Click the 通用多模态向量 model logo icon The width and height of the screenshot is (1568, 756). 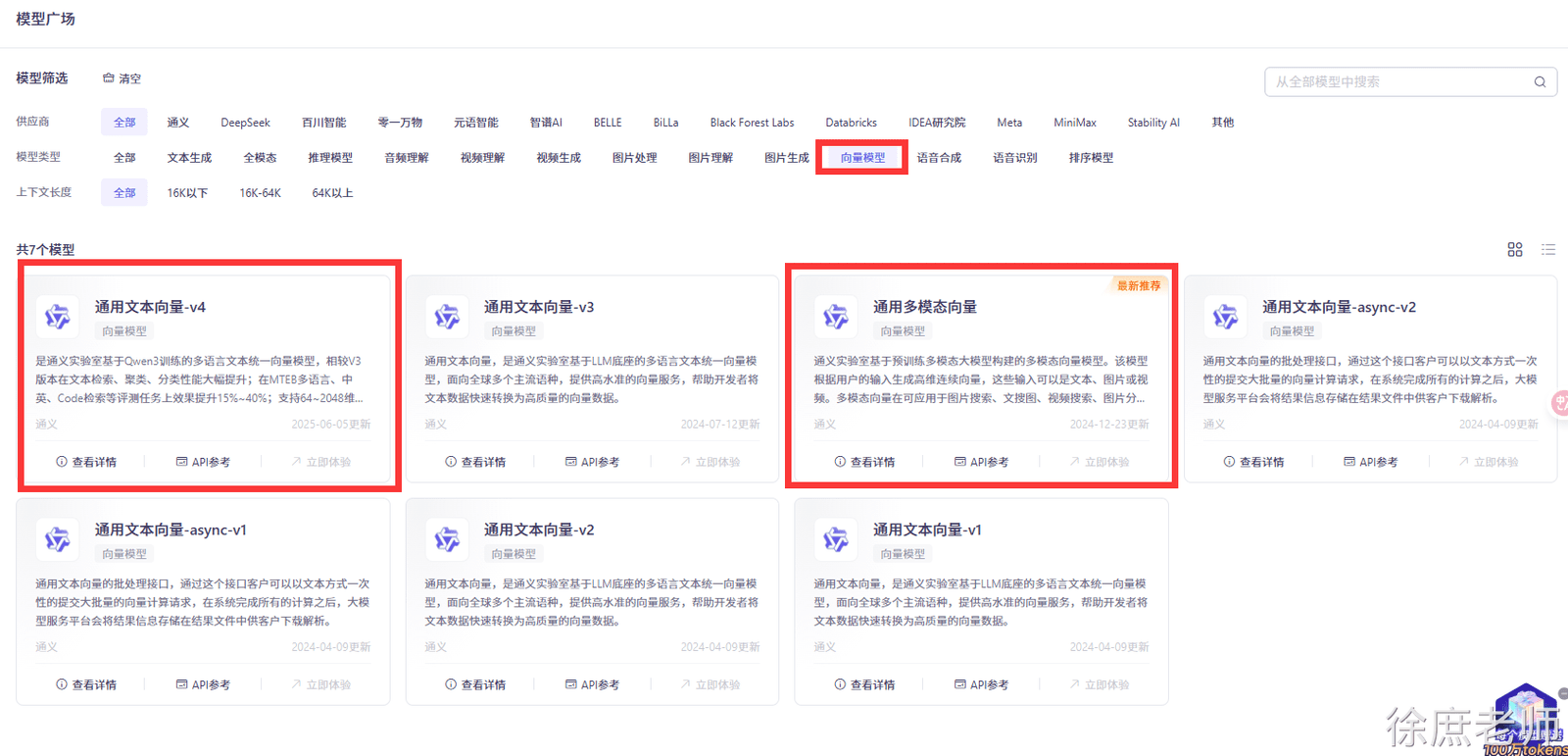click(x=836, y=317)
